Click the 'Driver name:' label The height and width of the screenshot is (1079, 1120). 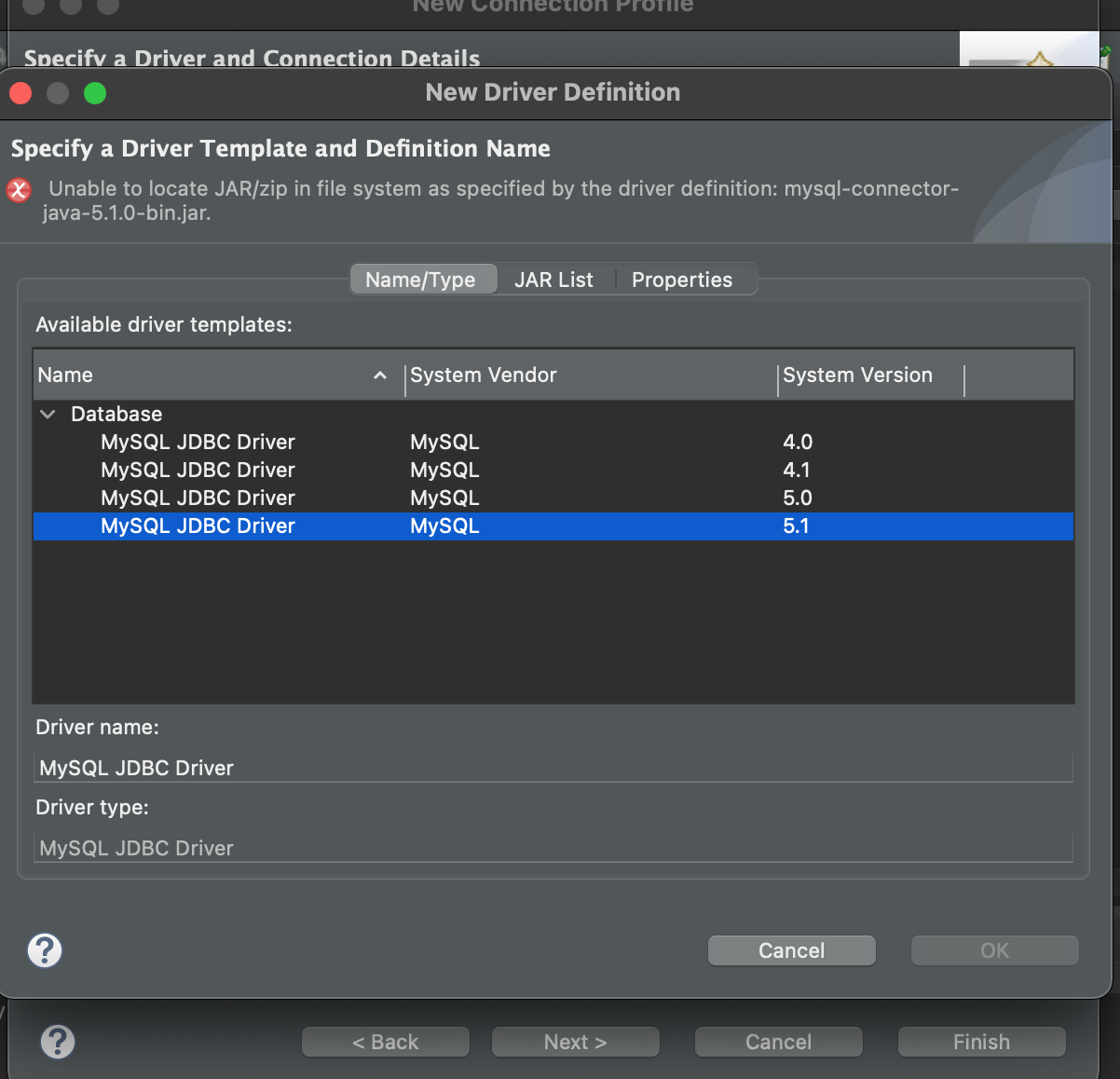click(x=97, y=727)
